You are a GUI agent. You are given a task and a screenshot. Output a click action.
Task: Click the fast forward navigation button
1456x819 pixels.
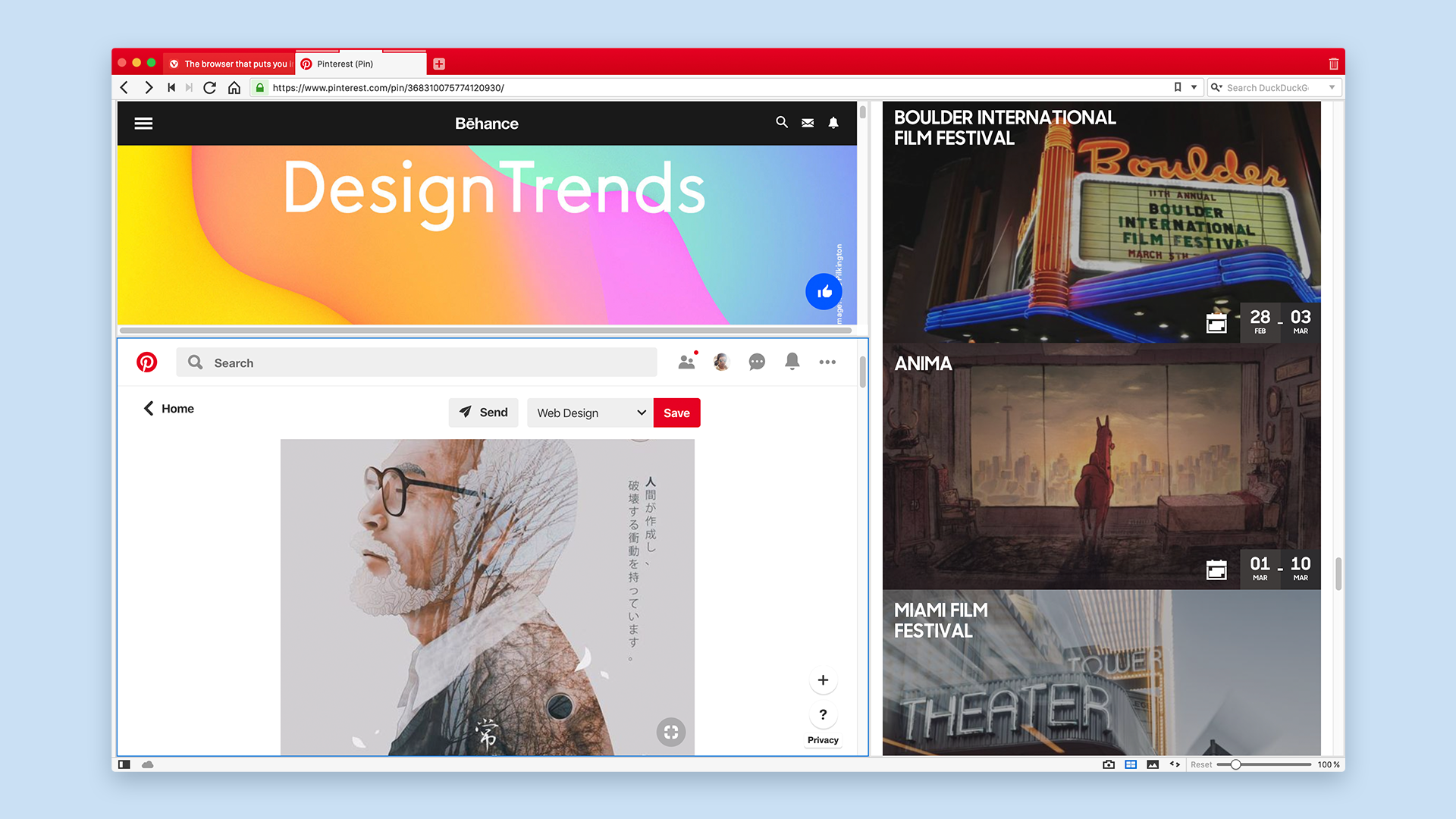tap(189, 88)
